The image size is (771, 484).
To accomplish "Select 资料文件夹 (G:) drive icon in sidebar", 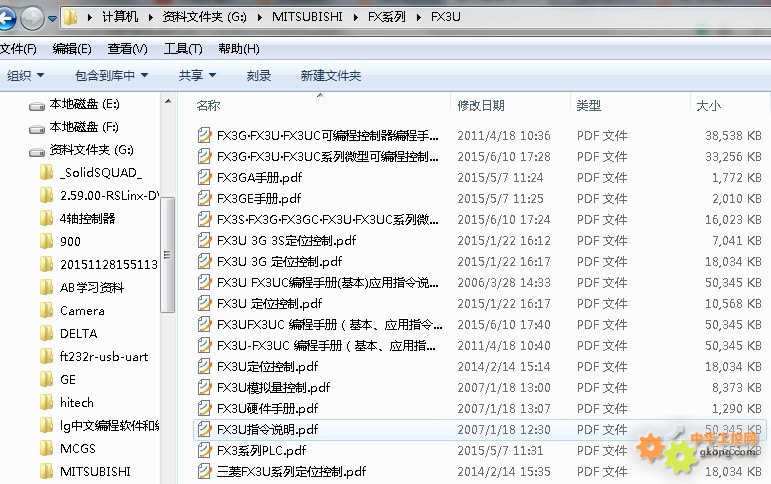I will pyautogui.click(x=37, y=151).
